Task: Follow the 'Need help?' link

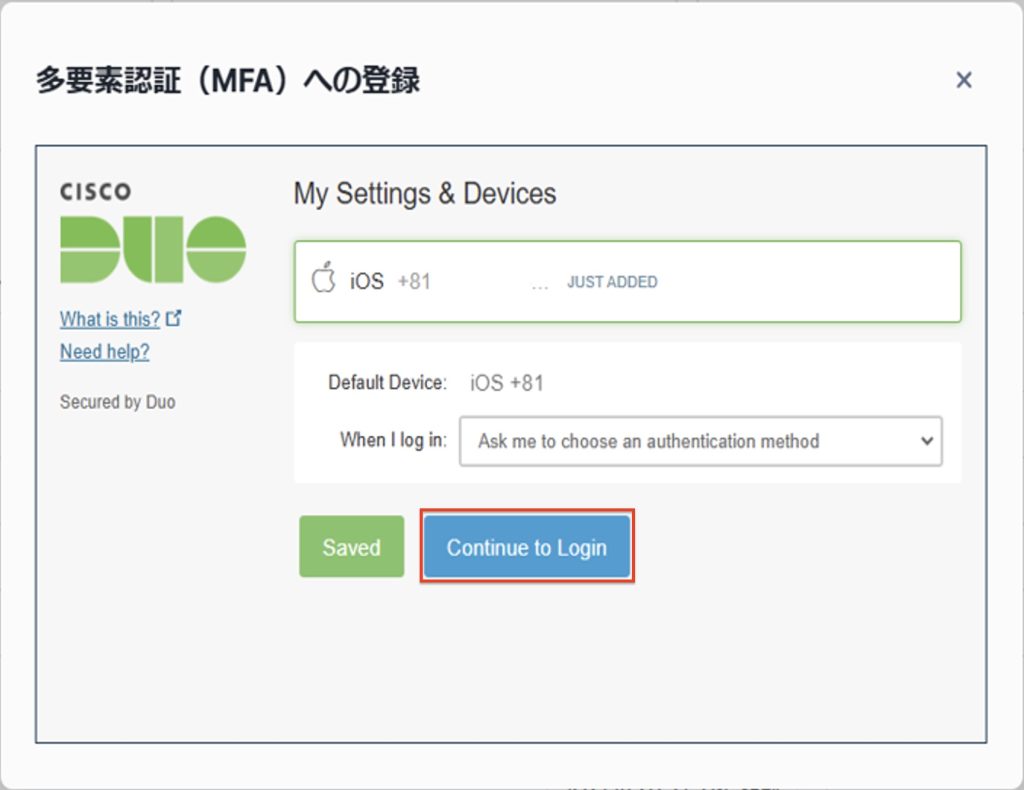Action: 105,352
